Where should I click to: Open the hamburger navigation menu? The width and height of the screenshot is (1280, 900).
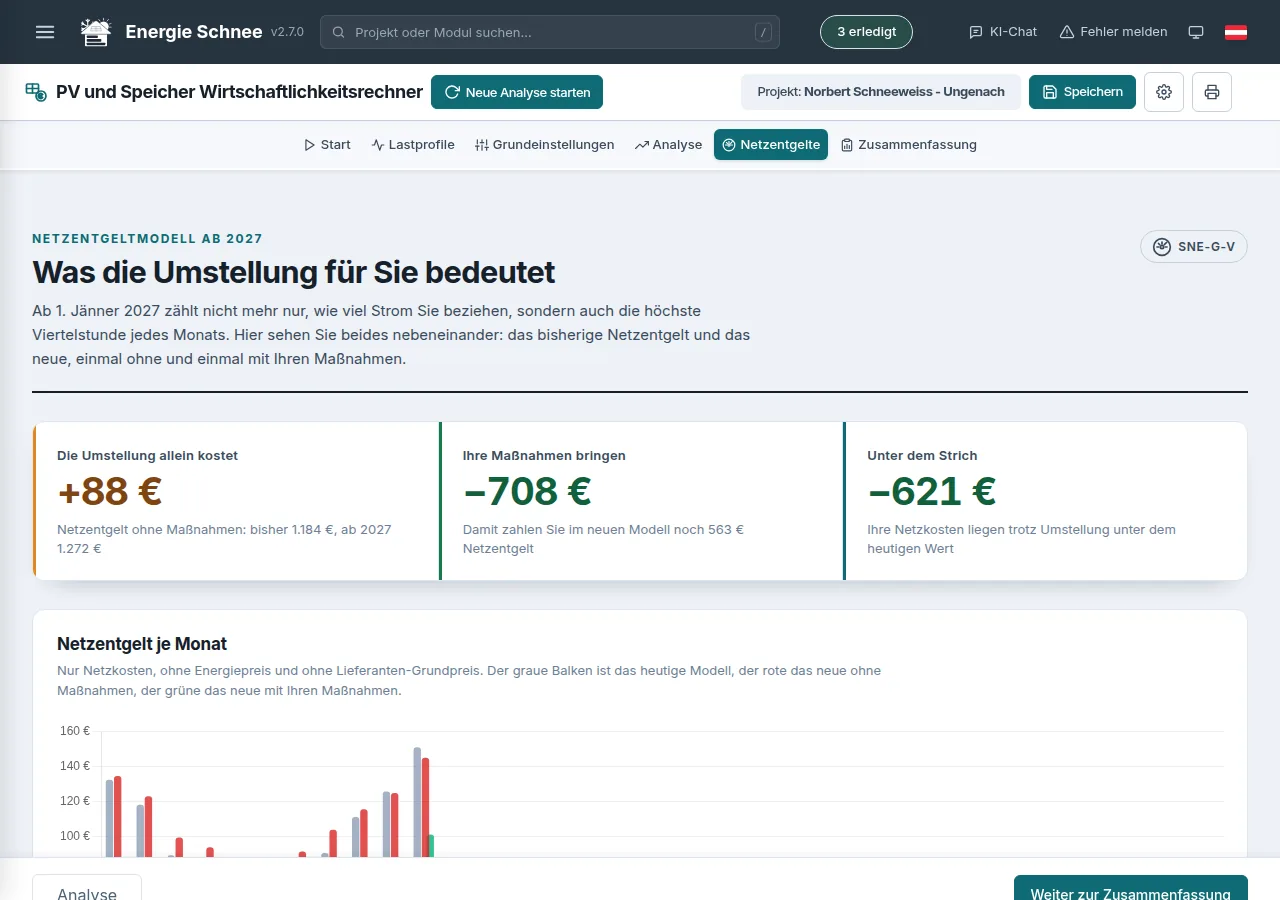[x=45, y=32]
